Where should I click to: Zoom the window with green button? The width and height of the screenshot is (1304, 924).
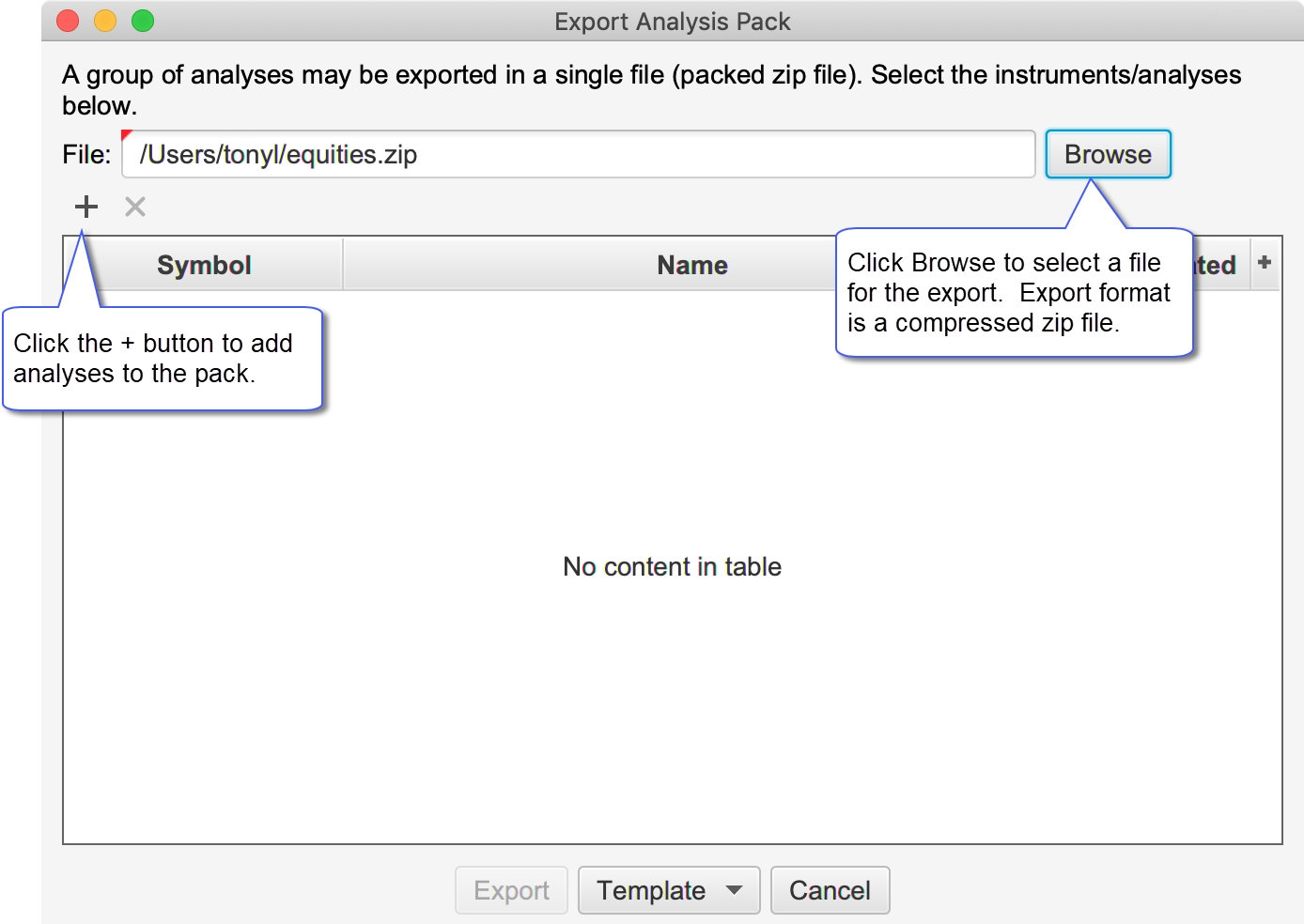[143, 21]
